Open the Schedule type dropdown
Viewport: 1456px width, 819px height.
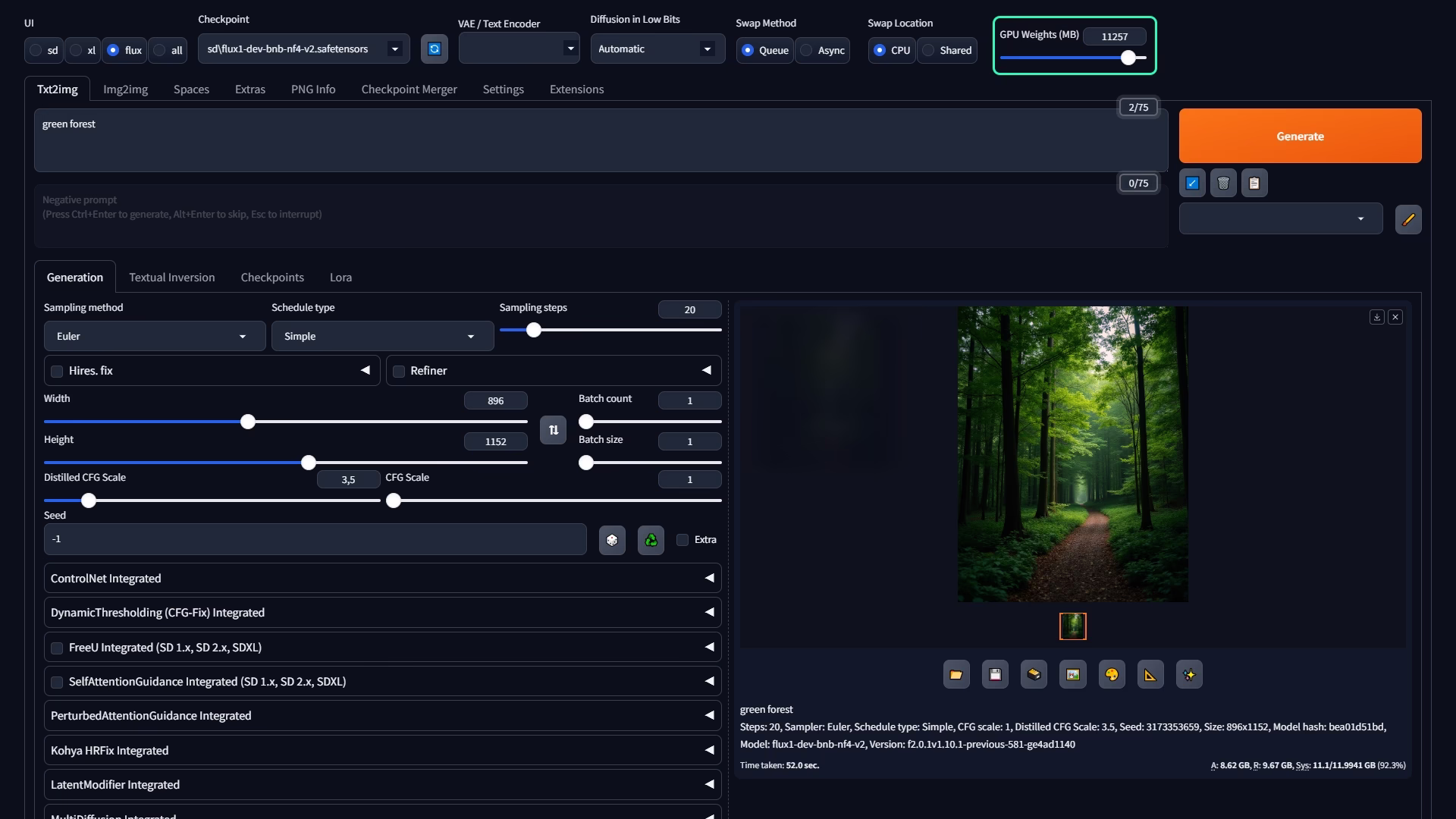click(x=382, y=336)
